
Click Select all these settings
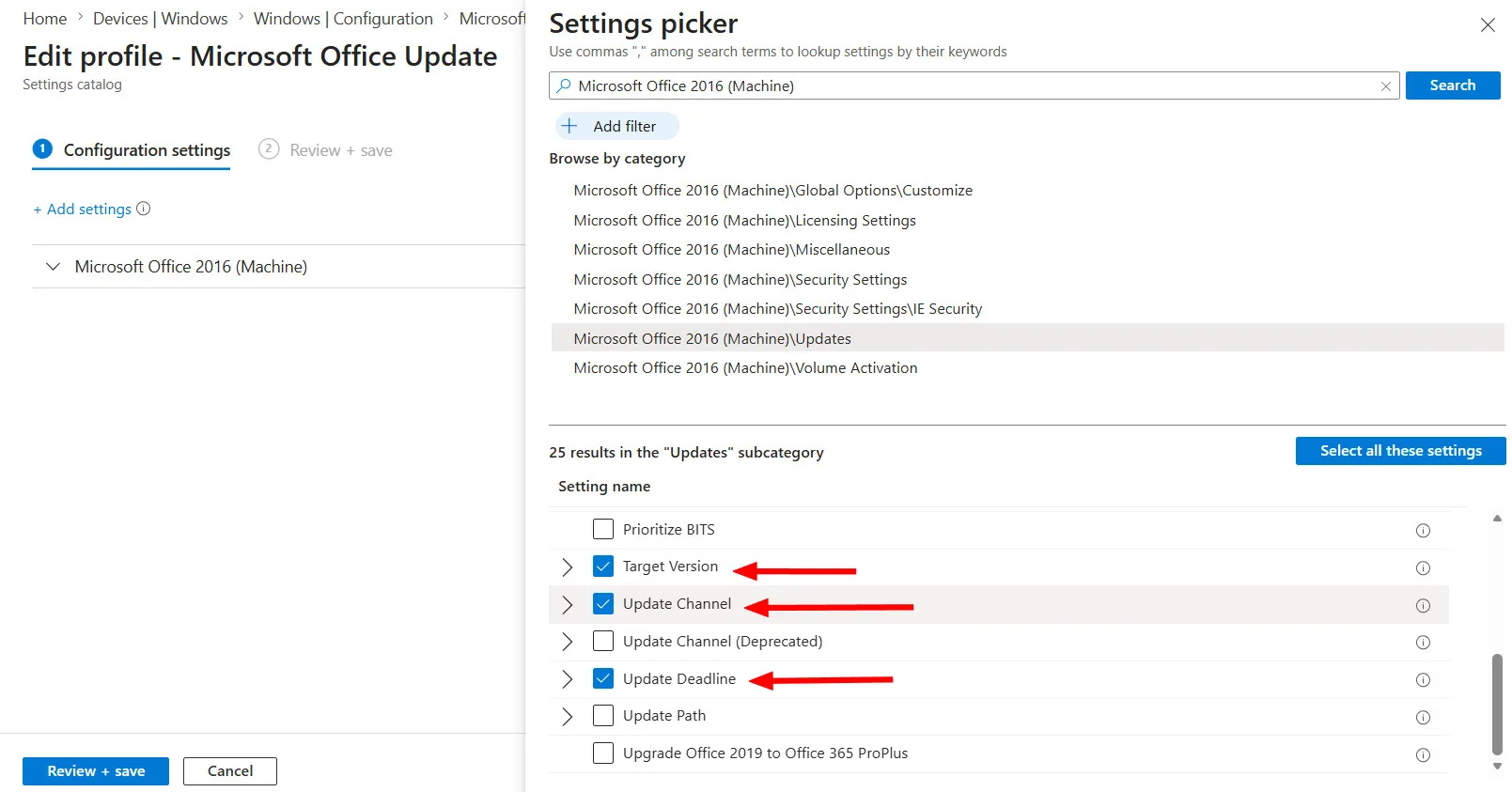click(x=1400, y=451)
